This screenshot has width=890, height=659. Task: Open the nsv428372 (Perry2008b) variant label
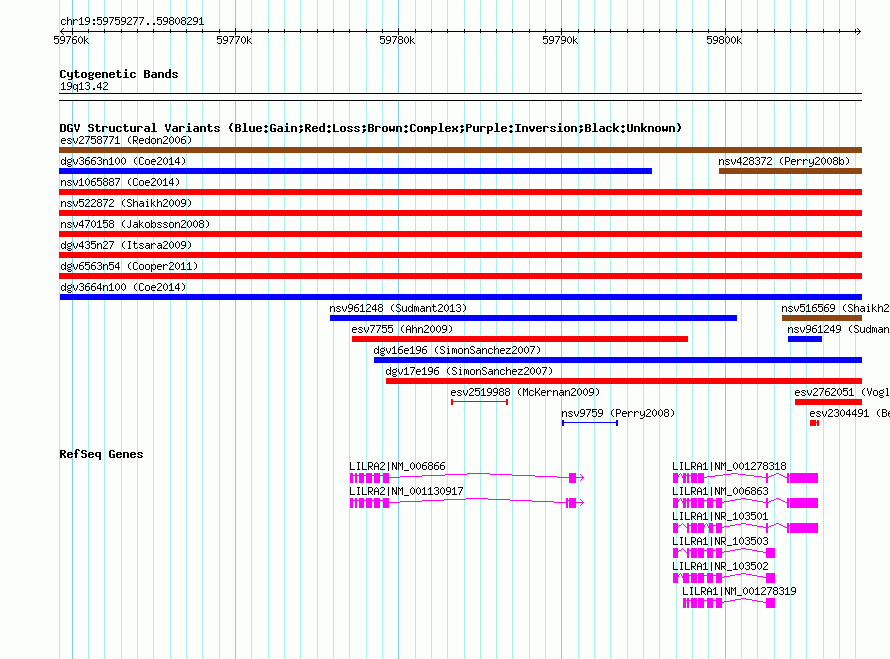tap(783, 161)
